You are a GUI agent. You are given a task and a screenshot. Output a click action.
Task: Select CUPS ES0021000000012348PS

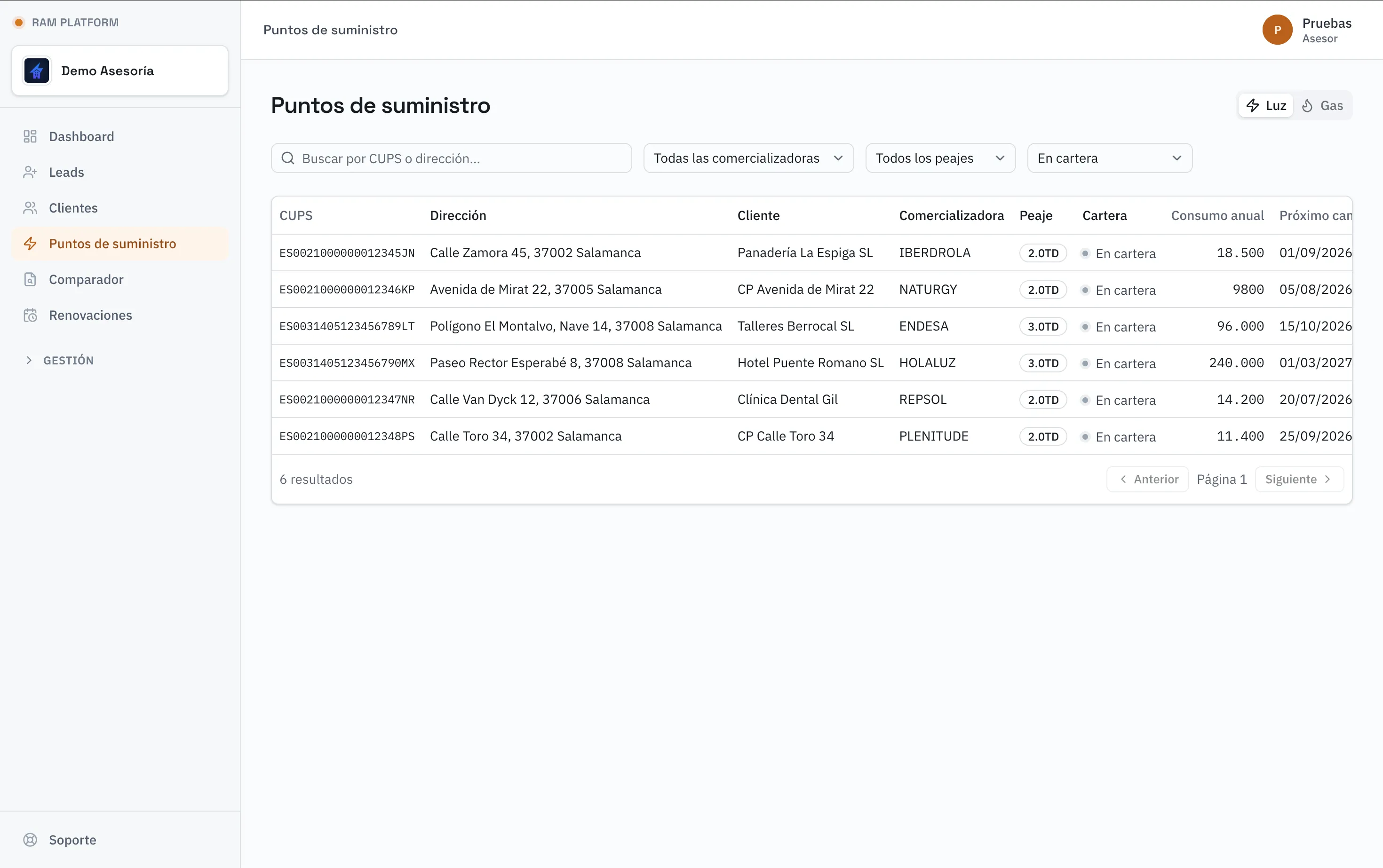pyautogui.click(x=347, y=437)
